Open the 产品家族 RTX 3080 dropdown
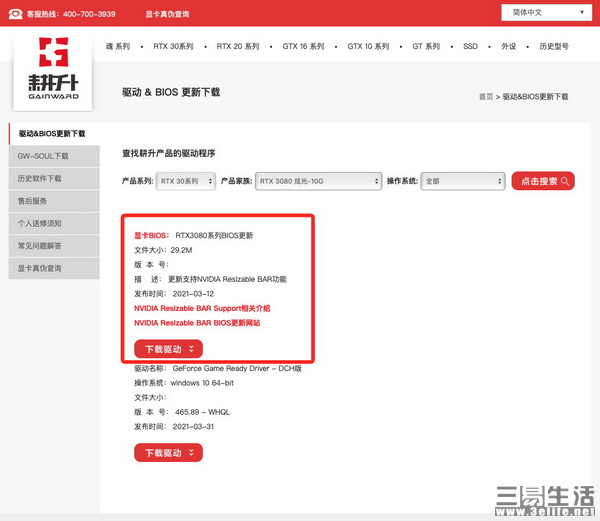 point(318,181)
